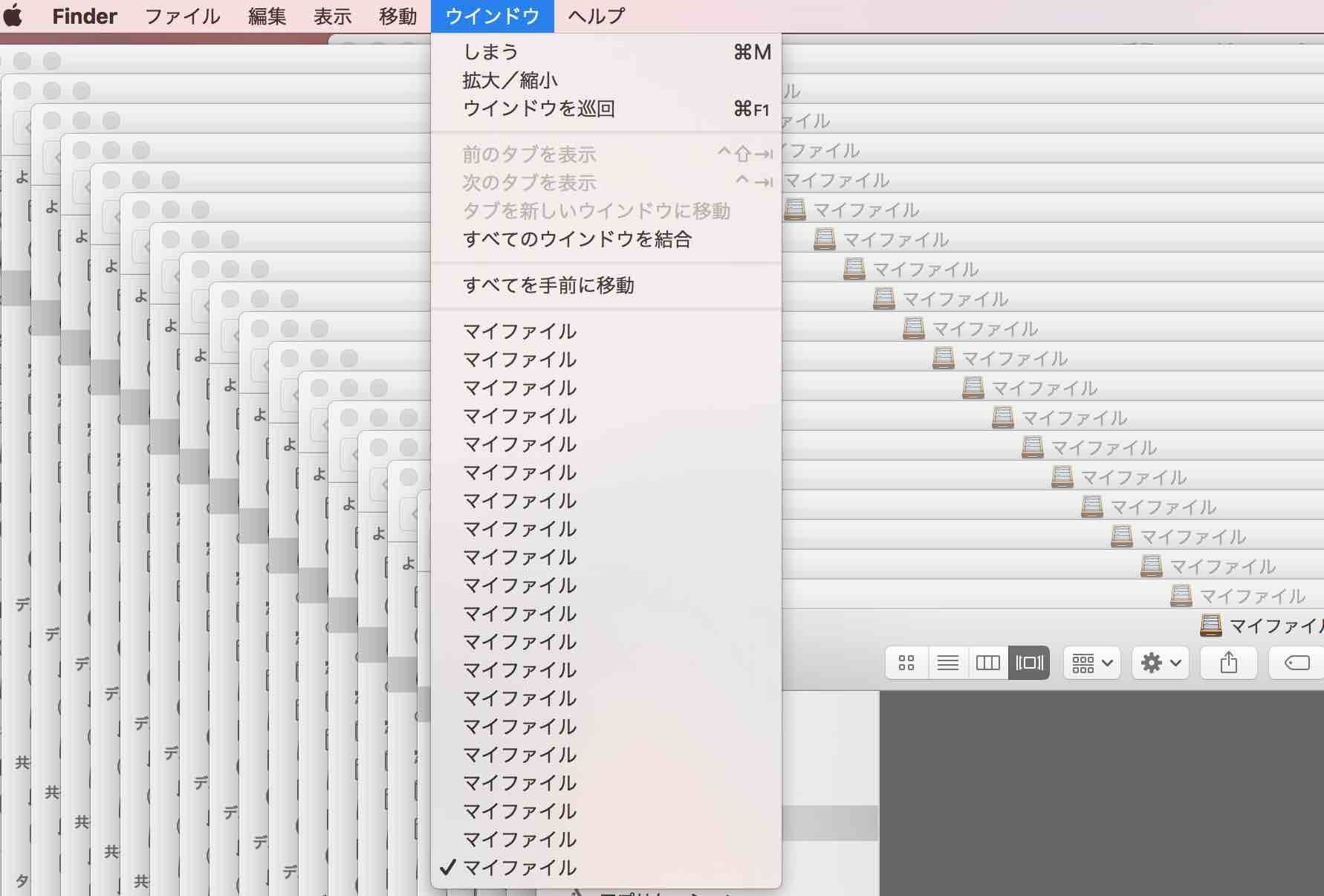Open the gear action menu in toolbar
1324x896 pixels.
click(1161, 663)
